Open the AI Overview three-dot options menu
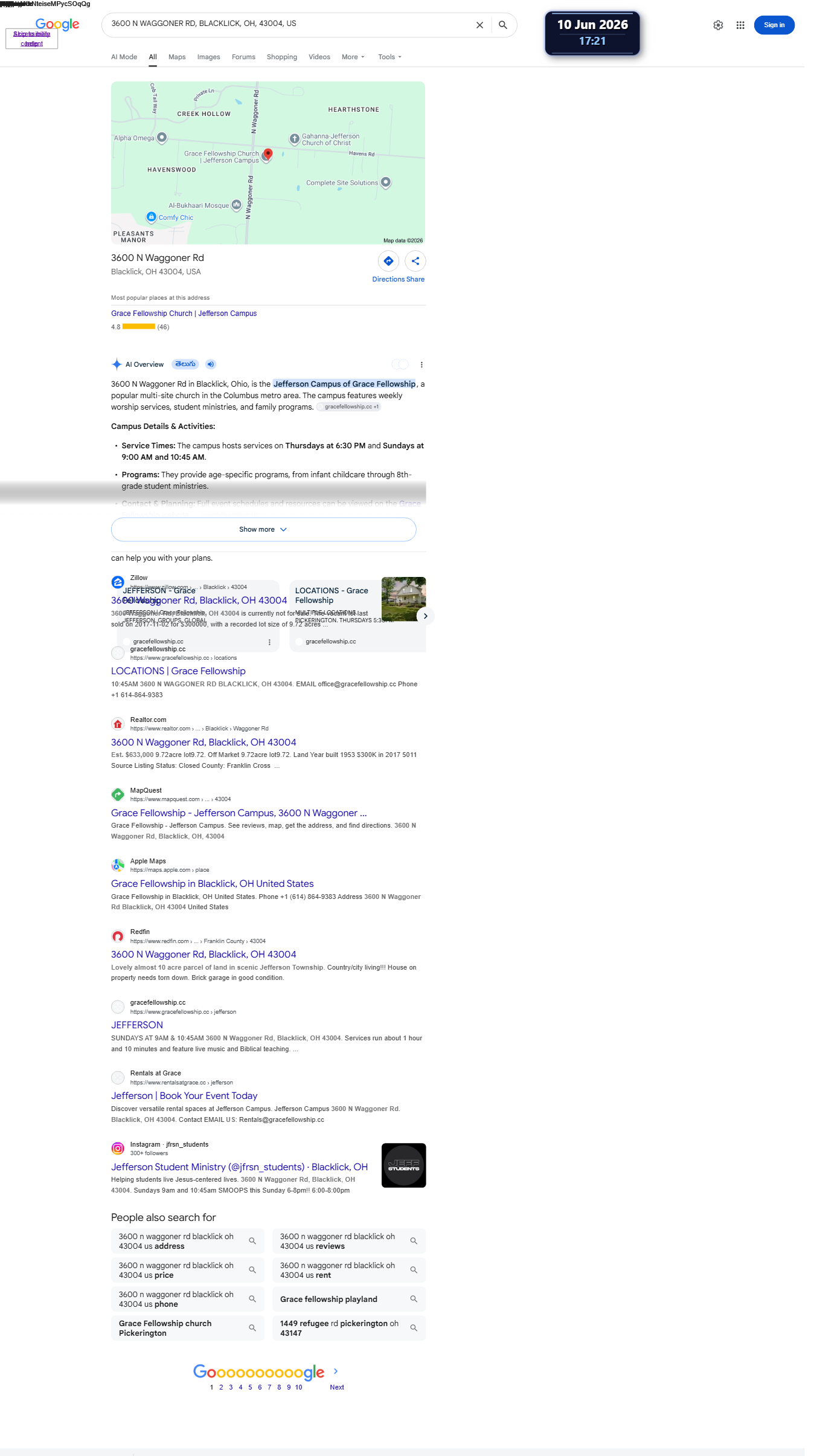 [x=421, y=364]
